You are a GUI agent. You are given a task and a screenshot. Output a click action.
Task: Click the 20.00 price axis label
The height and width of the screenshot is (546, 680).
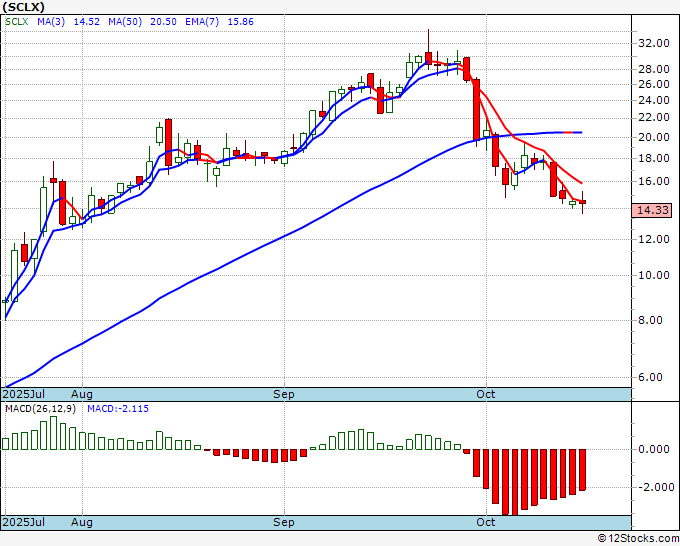coord(654,137)
